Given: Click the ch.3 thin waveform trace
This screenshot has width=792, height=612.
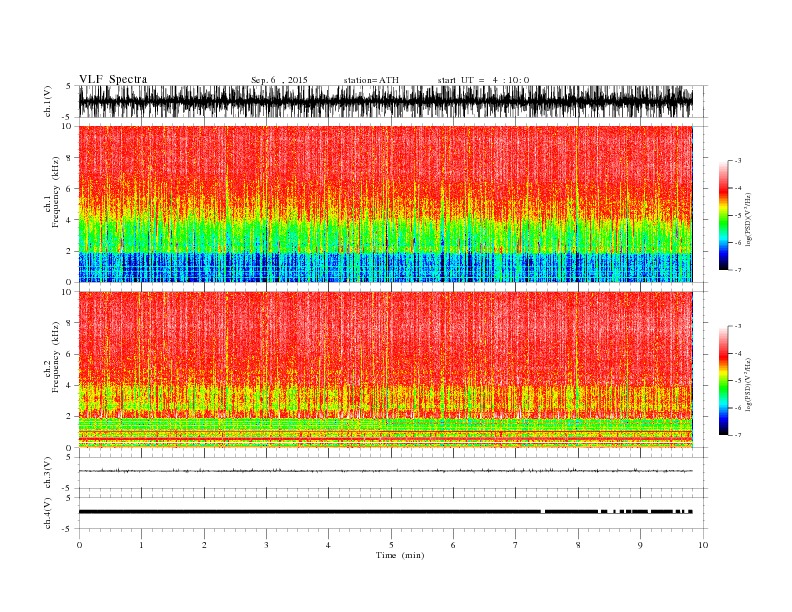Looking at the screenshot, I should click(385, 471).
